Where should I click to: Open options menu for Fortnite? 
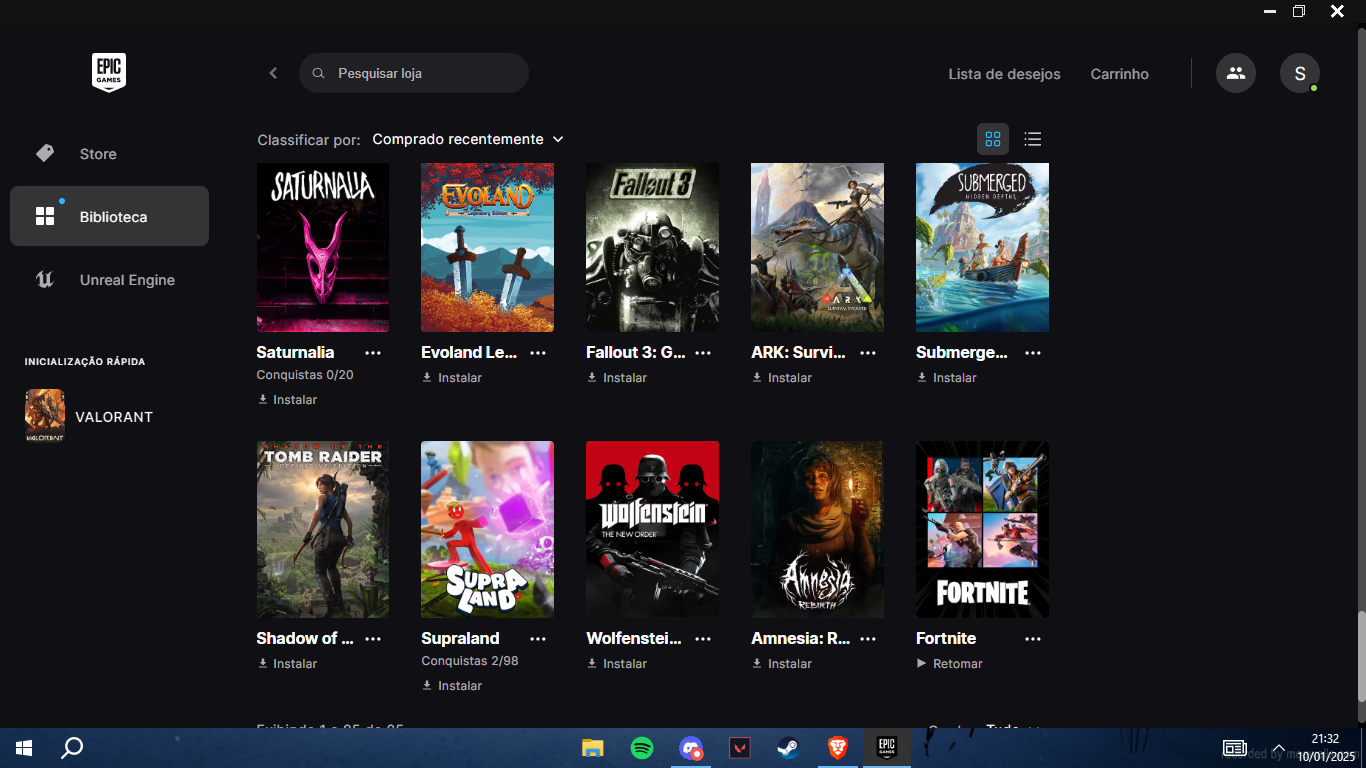coord(1033,639)
